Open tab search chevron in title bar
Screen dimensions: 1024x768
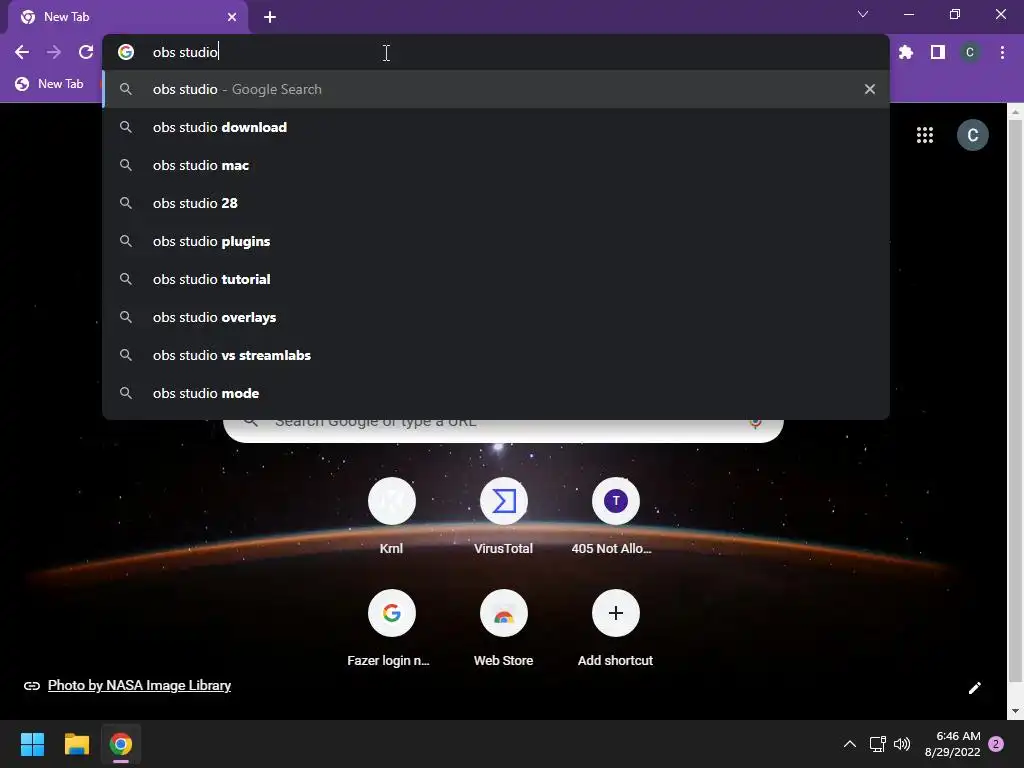tap(863, 14)
